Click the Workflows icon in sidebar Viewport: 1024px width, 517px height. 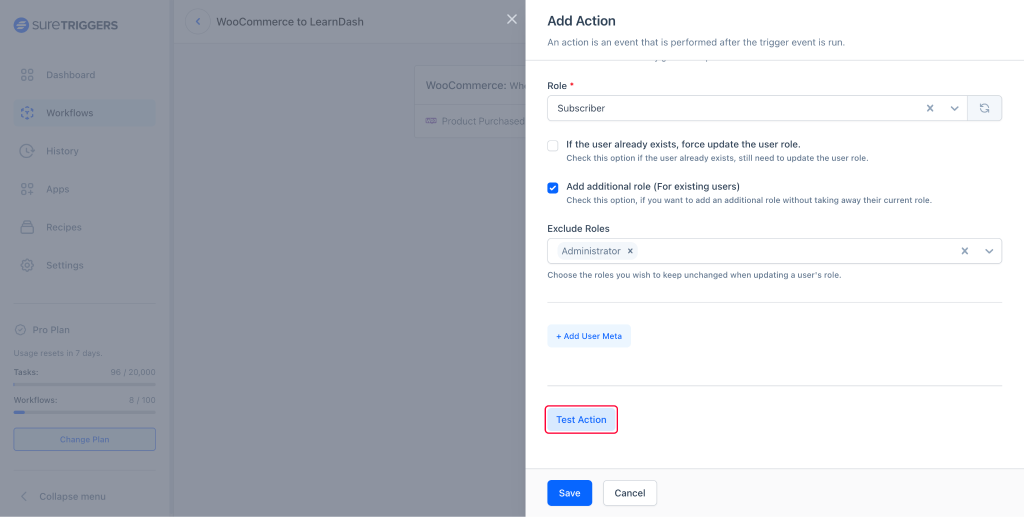tap(27, 113)
